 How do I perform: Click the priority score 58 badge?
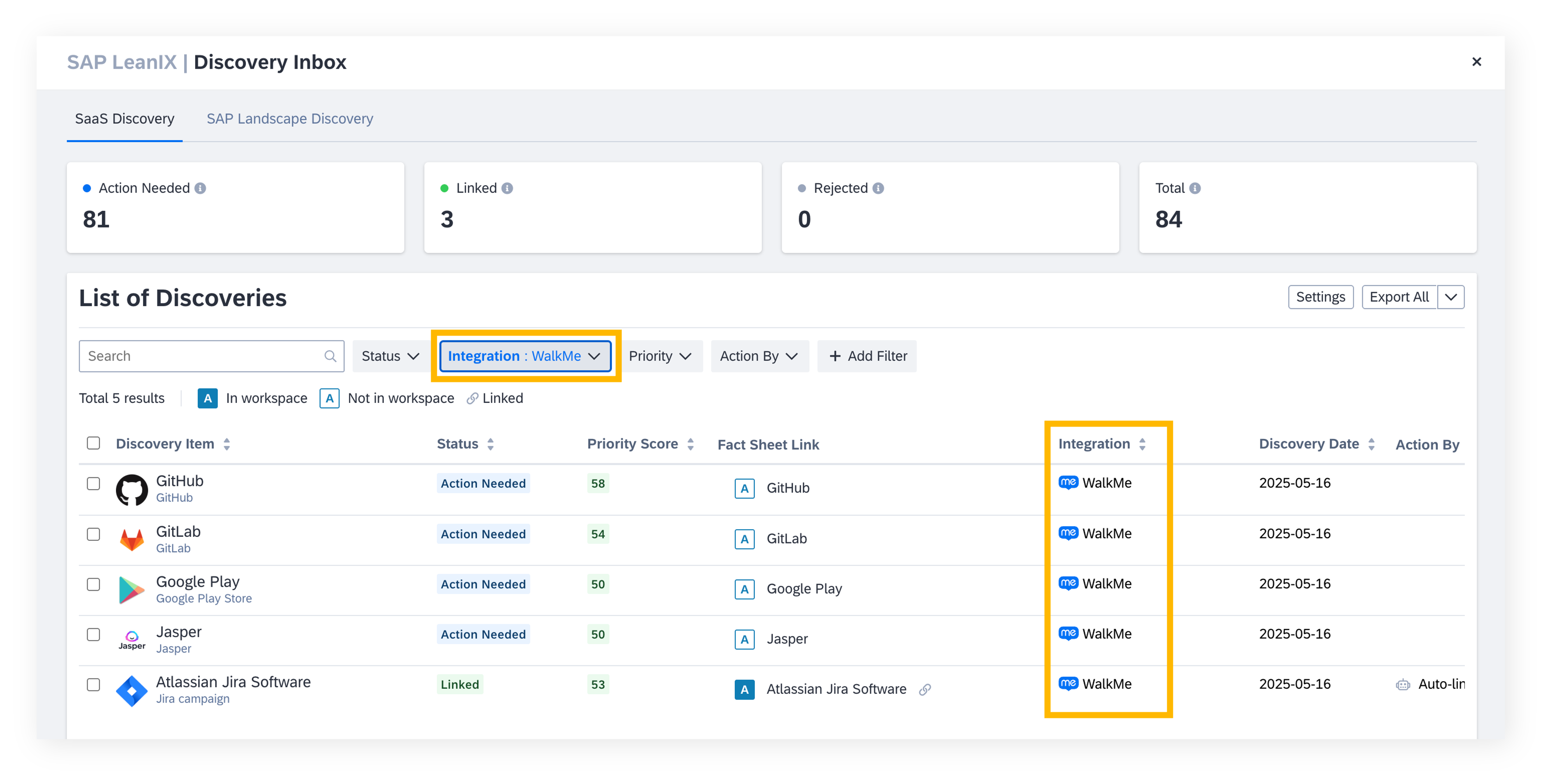pyautogui.click(x=597, y=484)
